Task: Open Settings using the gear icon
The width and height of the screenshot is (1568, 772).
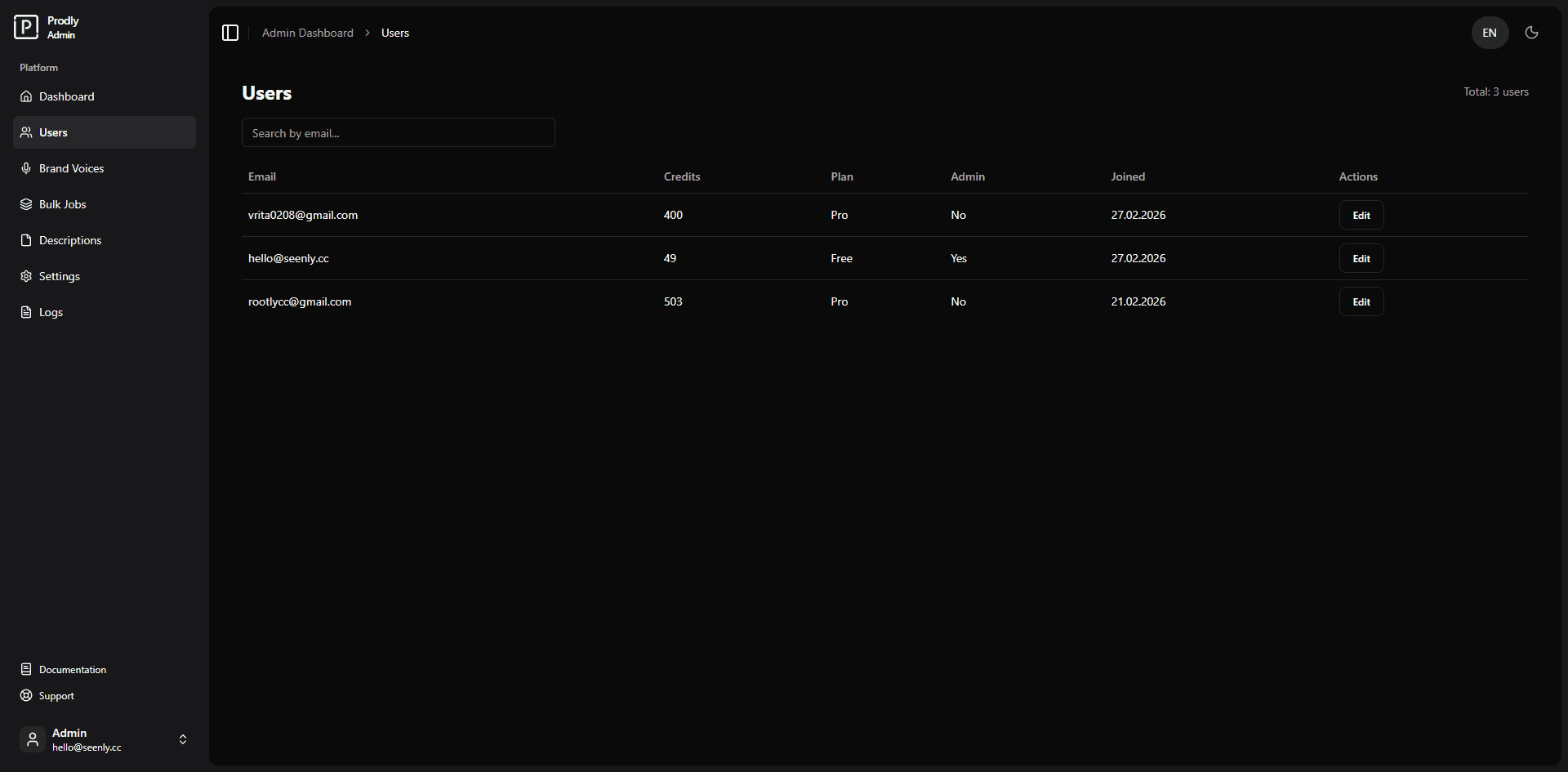Action: click(25, 276)
